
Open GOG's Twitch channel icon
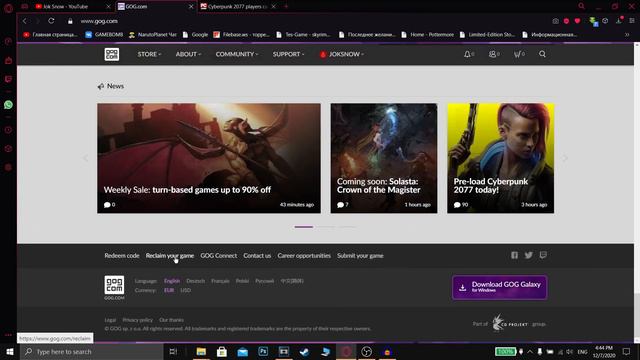[x=543, y=255]
